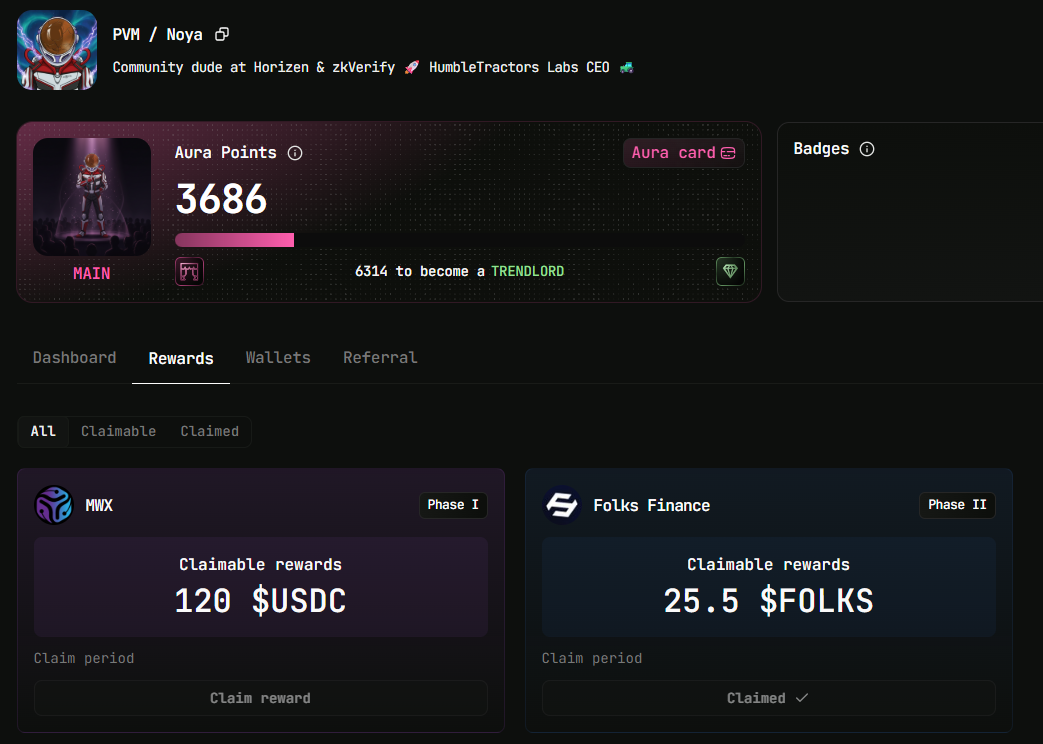
Task: Click the Phase I badge
Action: point(453,505)
